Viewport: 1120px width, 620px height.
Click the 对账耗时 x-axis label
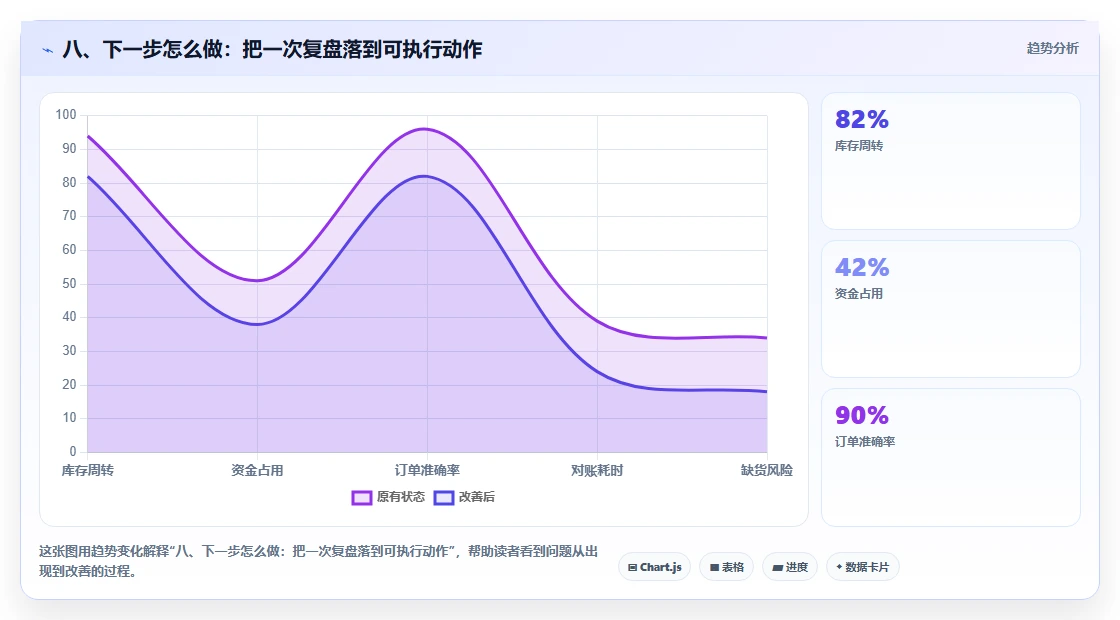pyautogui.click(x=597, y=471)
